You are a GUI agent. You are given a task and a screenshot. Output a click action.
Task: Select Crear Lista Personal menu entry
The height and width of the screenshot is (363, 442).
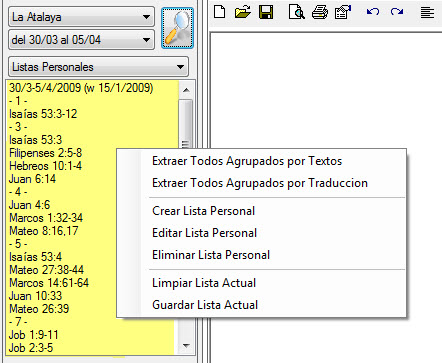click(203, 211)
